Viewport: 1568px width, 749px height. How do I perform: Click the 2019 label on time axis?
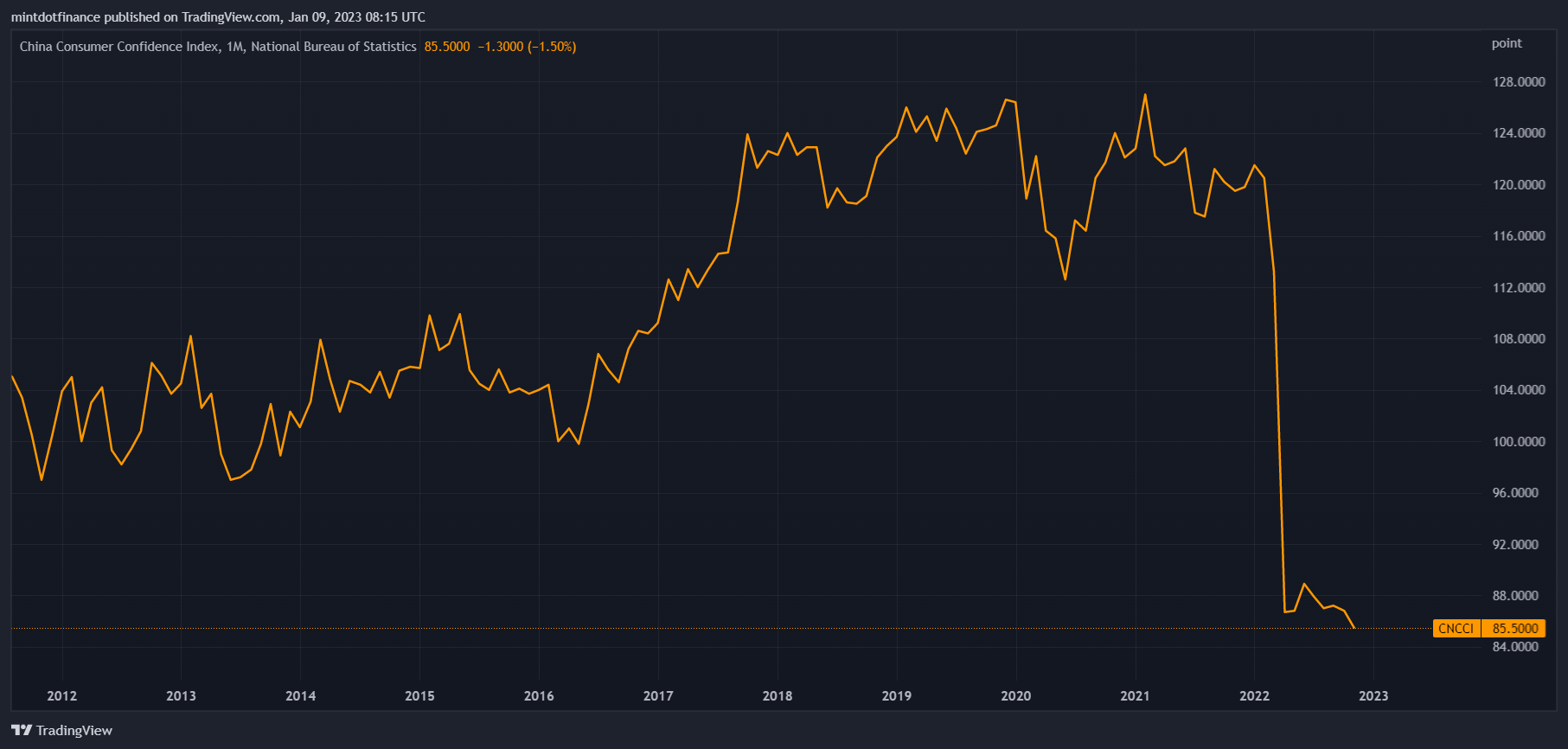[x=897, y=696]
